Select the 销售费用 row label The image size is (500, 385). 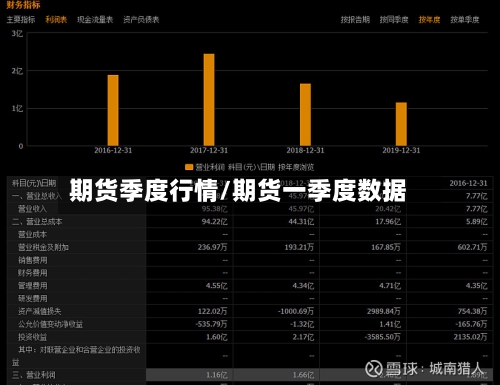coord(32,260)
